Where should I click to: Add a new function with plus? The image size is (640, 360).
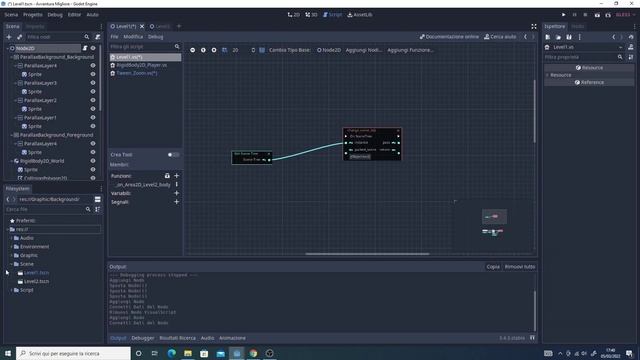tap(176, 176)
